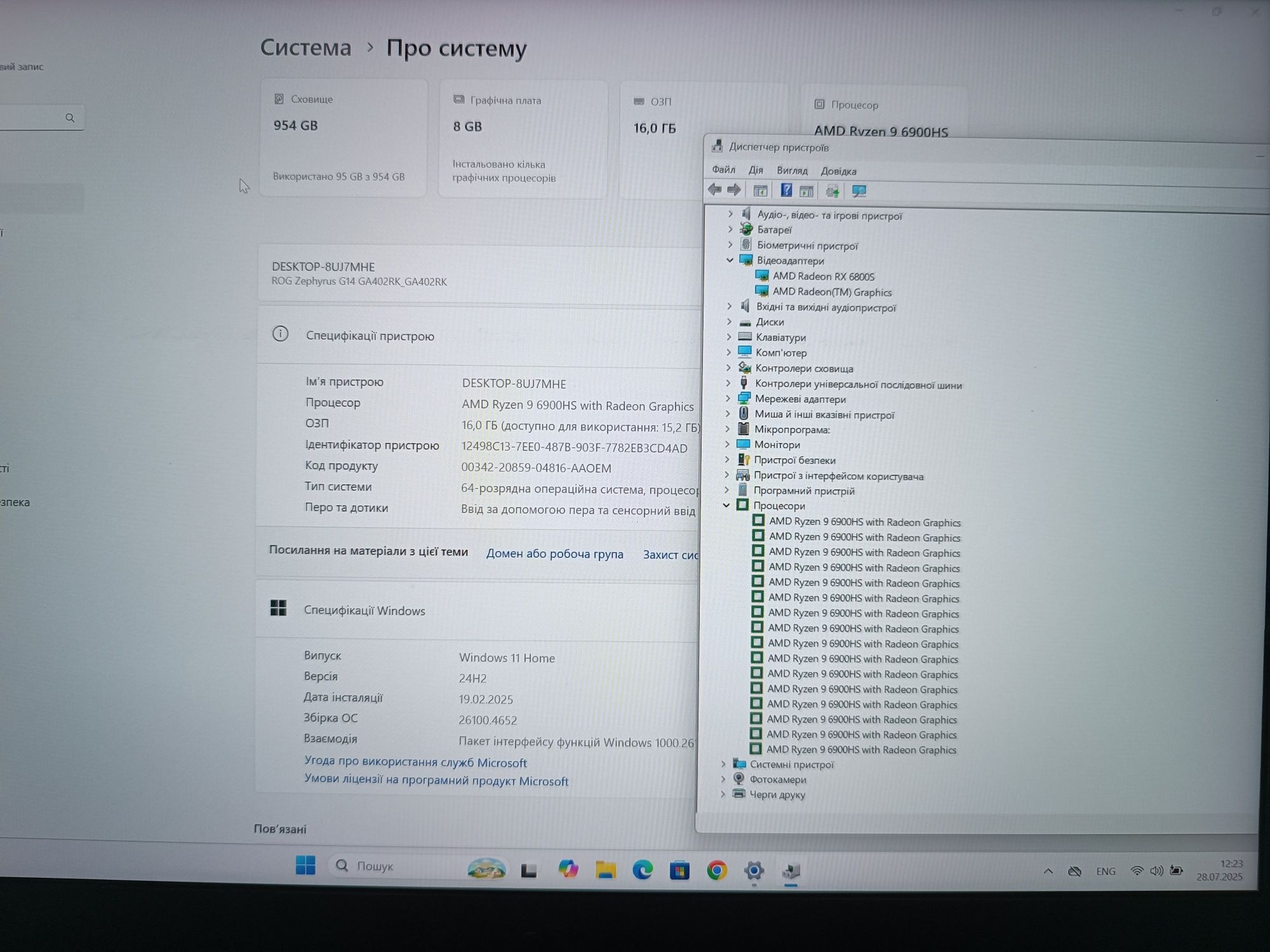Launch Google Chrome from the taskbar
Screen dimensions: 1270x952
point(717,870)
